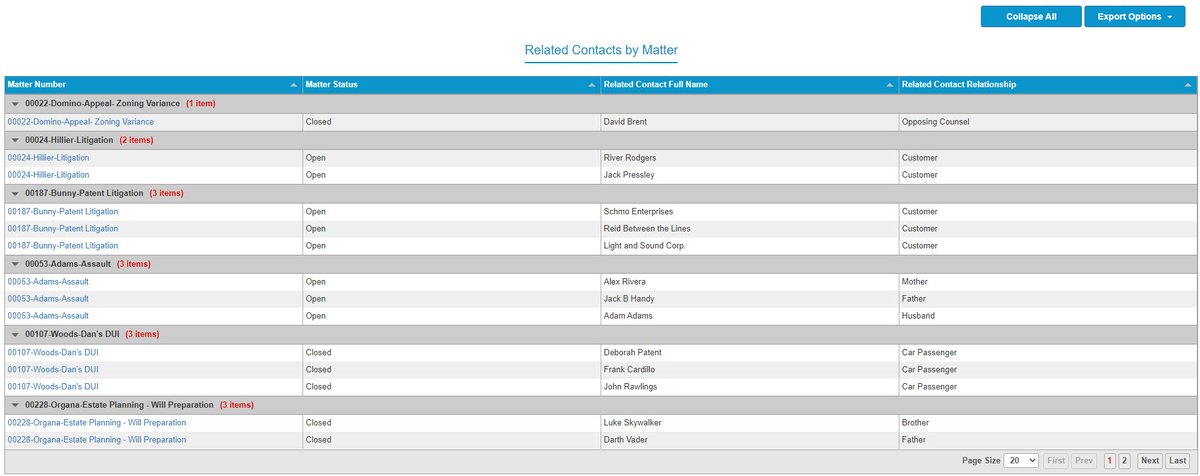Sort by Related Contact Full Name arrow
1200x476 pixels.
pos(890,85)
